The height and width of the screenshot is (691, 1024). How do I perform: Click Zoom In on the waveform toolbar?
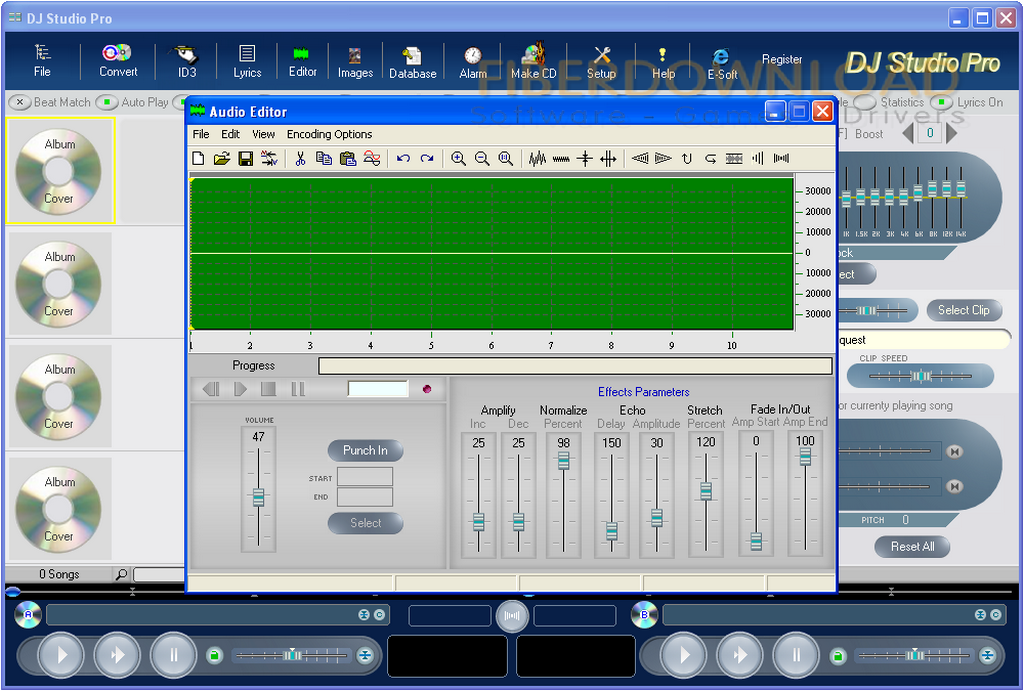pyautogui.click(x=459, y=158)
